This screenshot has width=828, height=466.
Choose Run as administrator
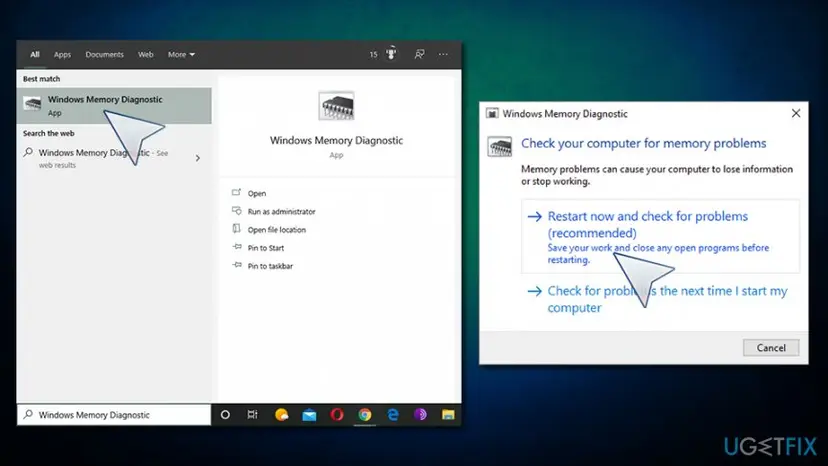(x=281, y=211)
